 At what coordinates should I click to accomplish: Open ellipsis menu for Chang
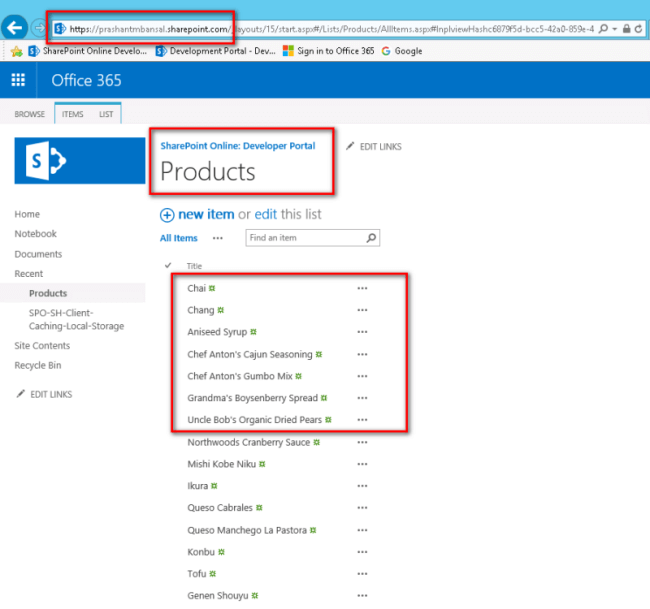coord(362,310)
